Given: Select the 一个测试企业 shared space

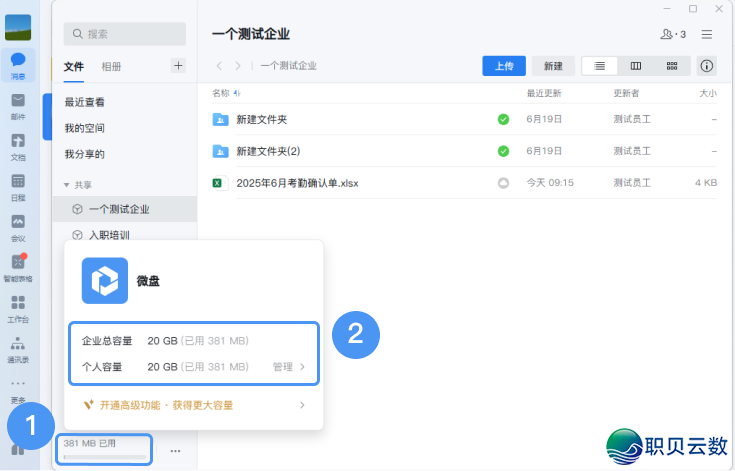Looking at the screenshot, I should (x=125, y=209).
